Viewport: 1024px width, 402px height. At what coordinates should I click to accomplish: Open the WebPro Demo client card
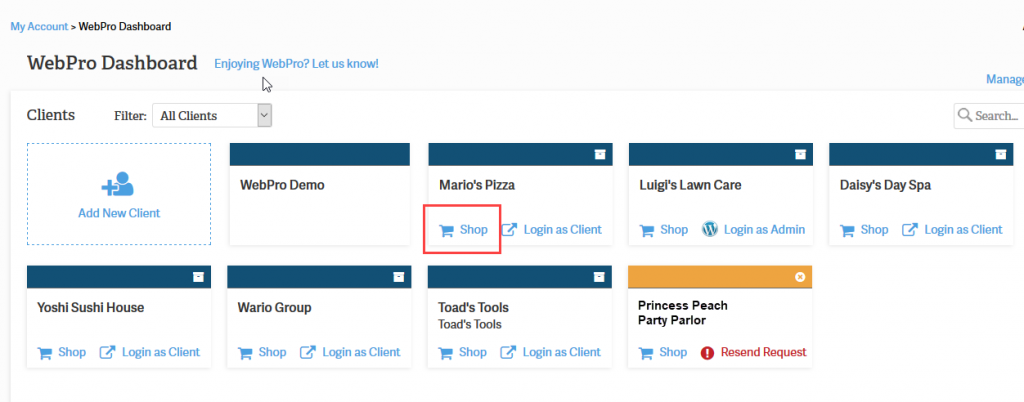282,185
